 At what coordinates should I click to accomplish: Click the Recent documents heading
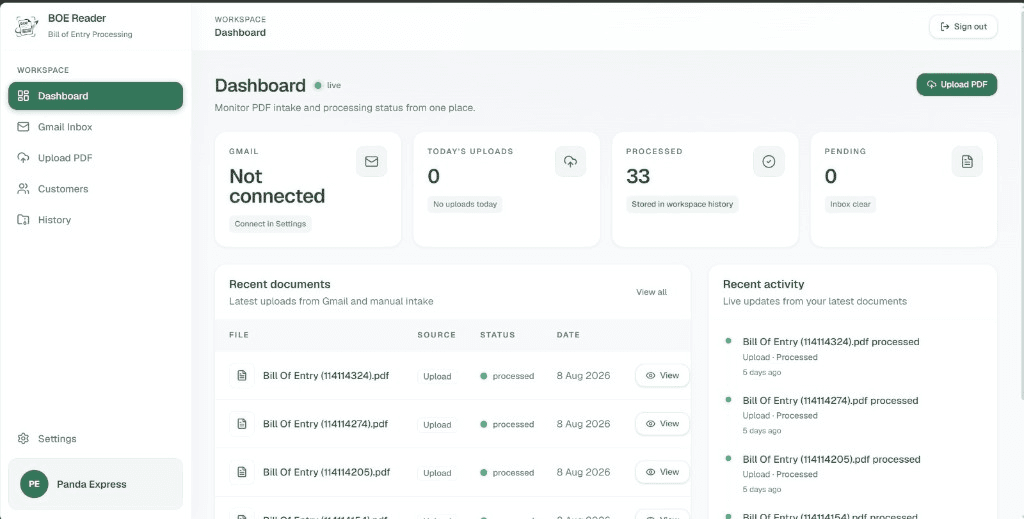280,284
